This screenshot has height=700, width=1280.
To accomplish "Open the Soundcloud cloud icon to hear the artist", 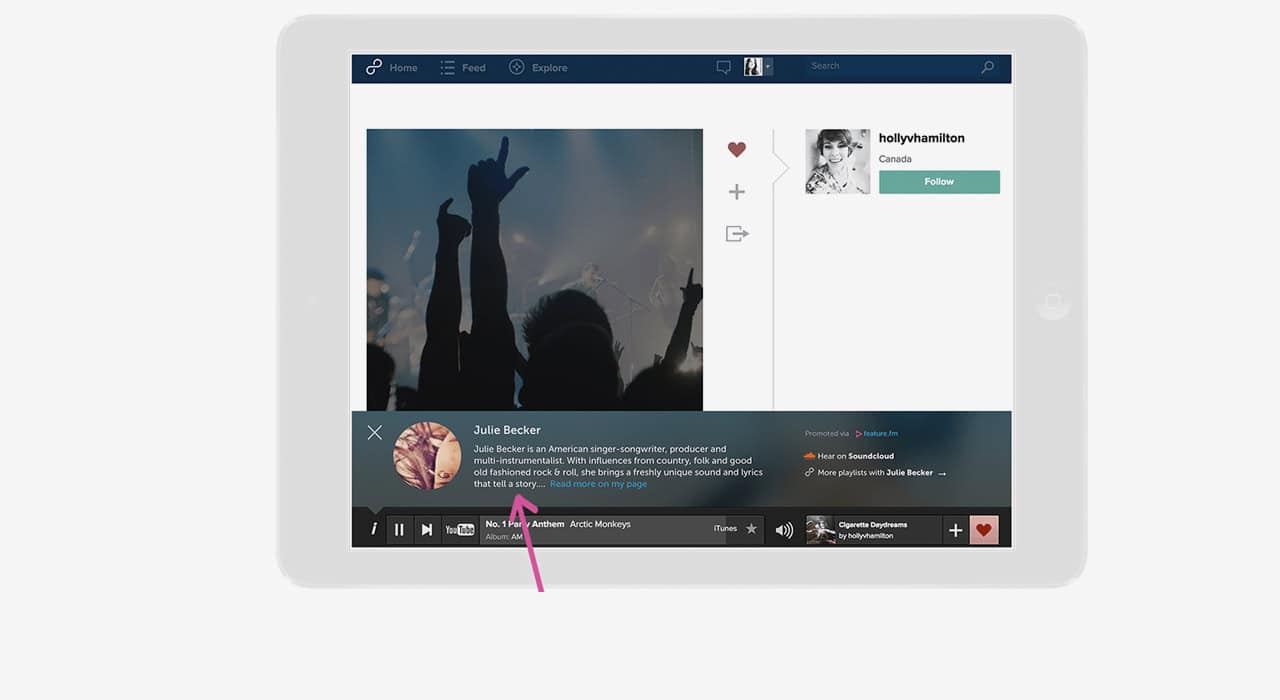I will pos(811,454).
